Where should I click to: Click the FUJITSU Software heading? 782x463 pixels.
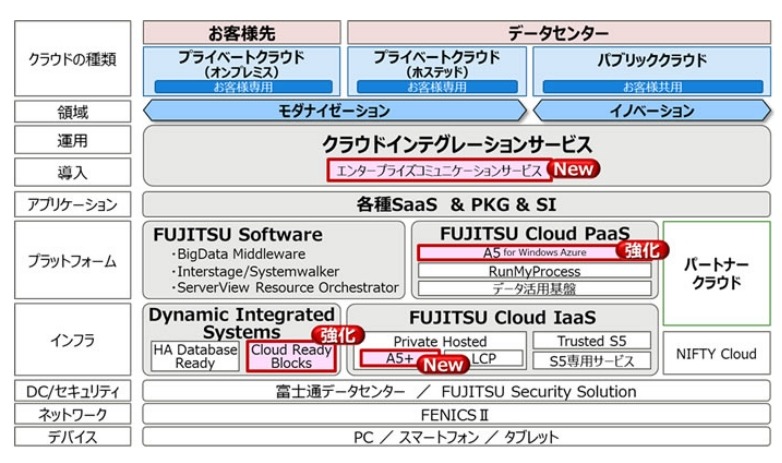point(238,234)
